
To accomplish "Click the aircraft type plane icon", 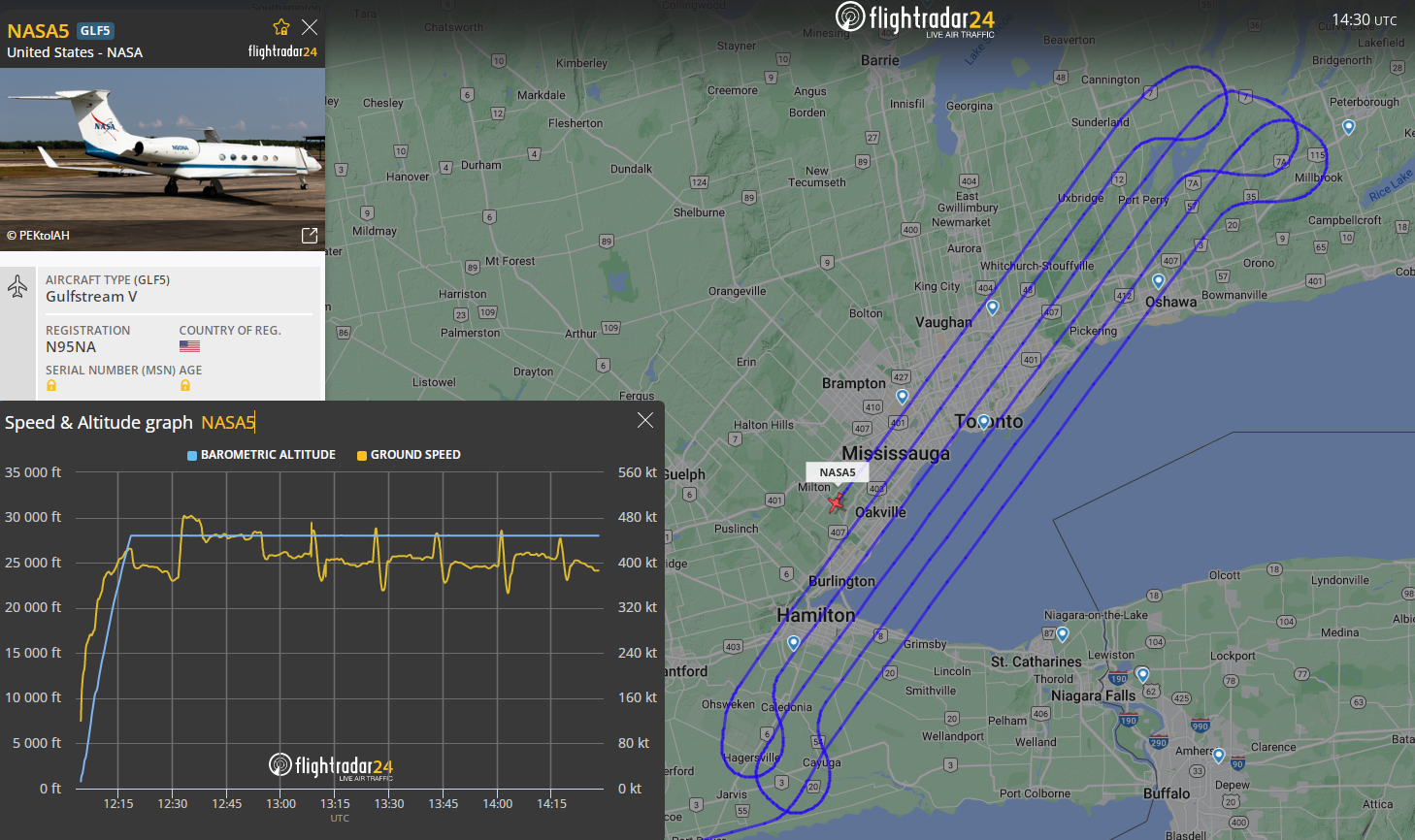I will tap(17, 286).
